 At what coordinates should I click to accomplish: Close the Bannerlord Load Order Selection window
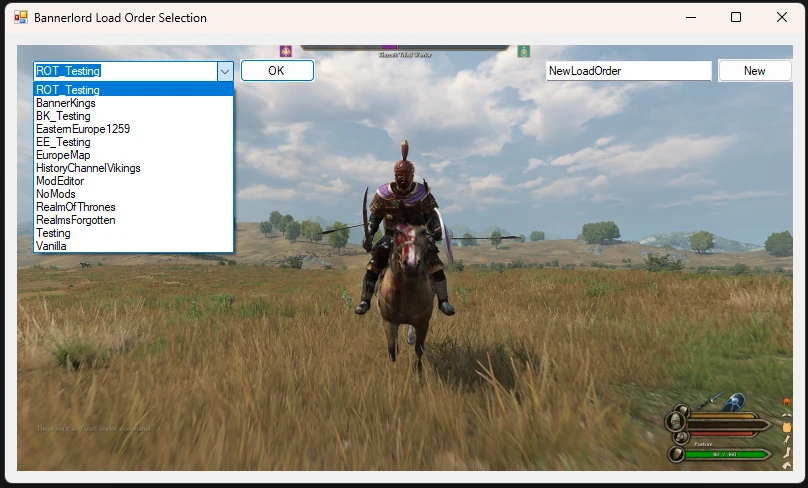pos(782,18)
